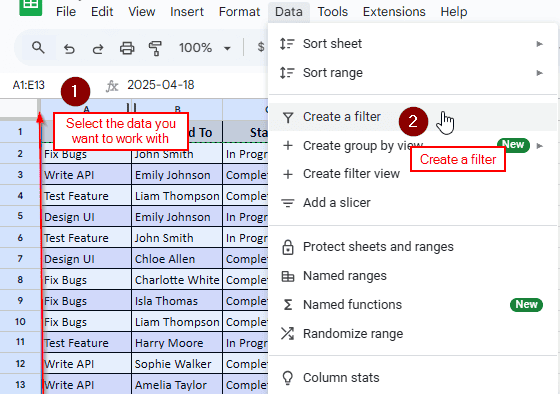Redo the last action

pos(98,48)
